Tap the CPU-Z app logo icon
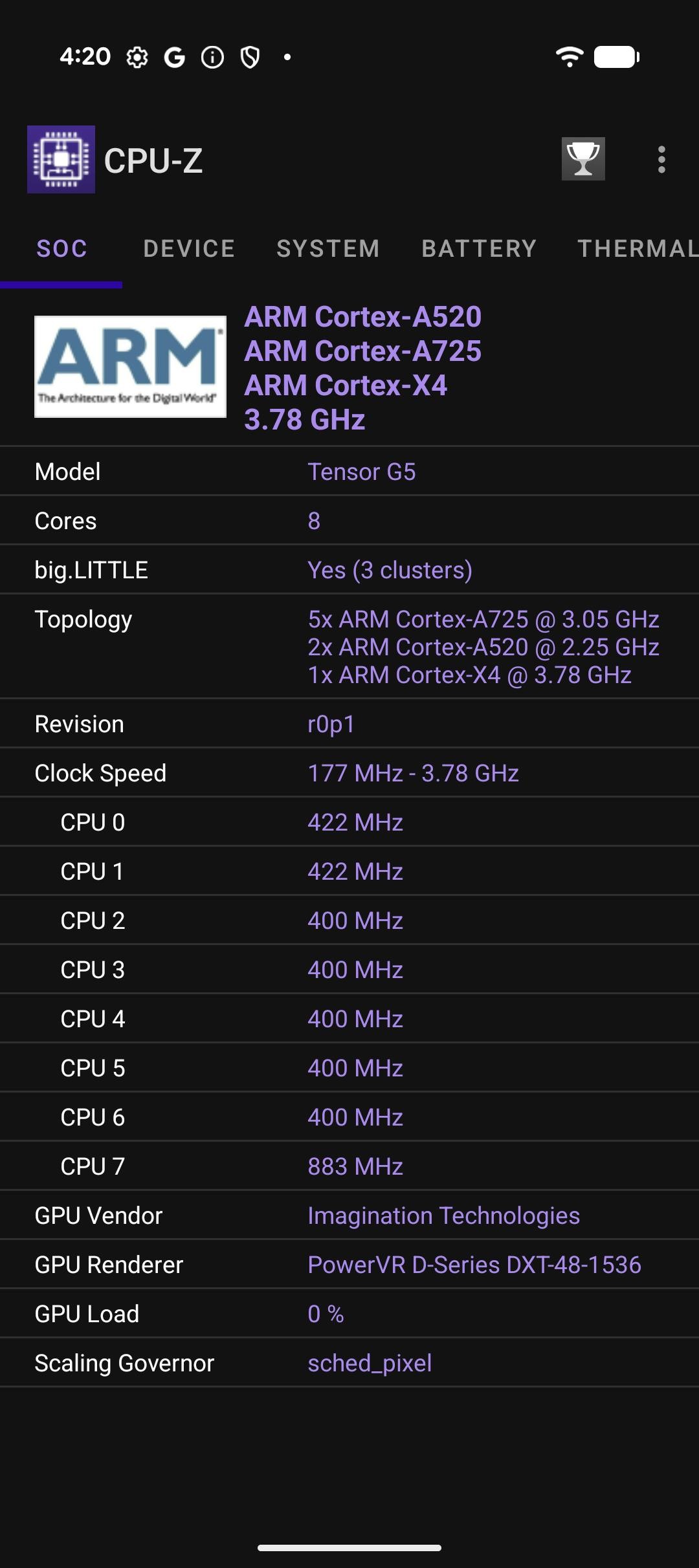Image resolution: width=699 pixels, height=1568 pixels. coord(61,160)
